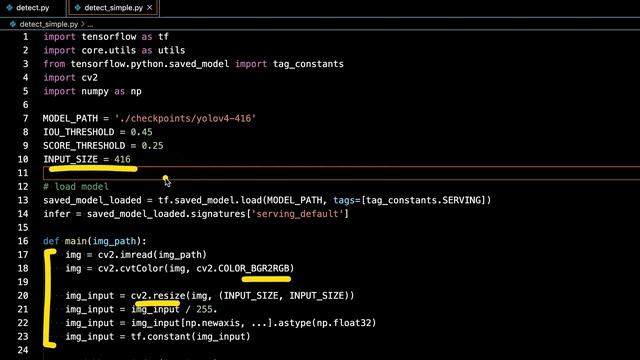640x360 pixels.
Task: Click 'np.newaxis' on line 22
Action: click(x=213, y=323)
